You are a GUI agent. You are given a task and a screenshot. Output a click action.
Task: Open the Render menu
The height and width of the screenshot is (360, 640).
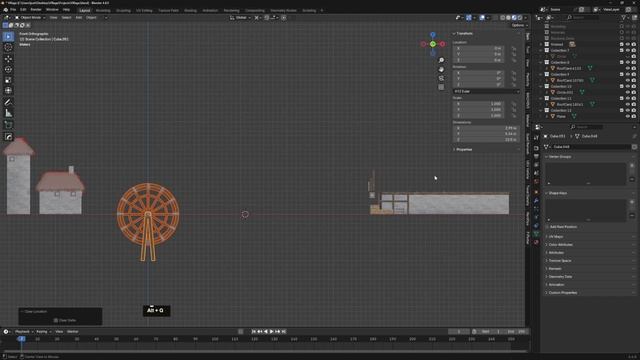[x=36, y=9]
